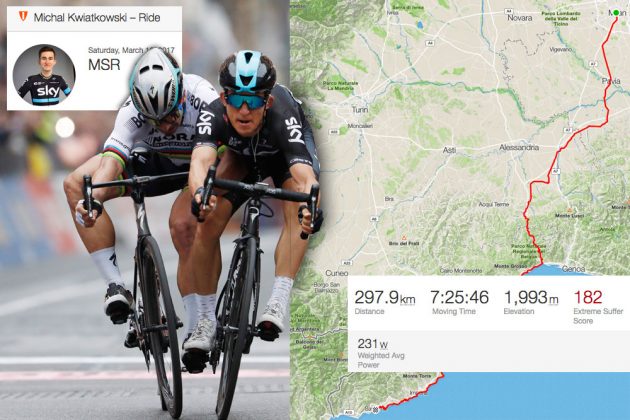Select the 1,993 m Elevation stat

coord(531,302)
